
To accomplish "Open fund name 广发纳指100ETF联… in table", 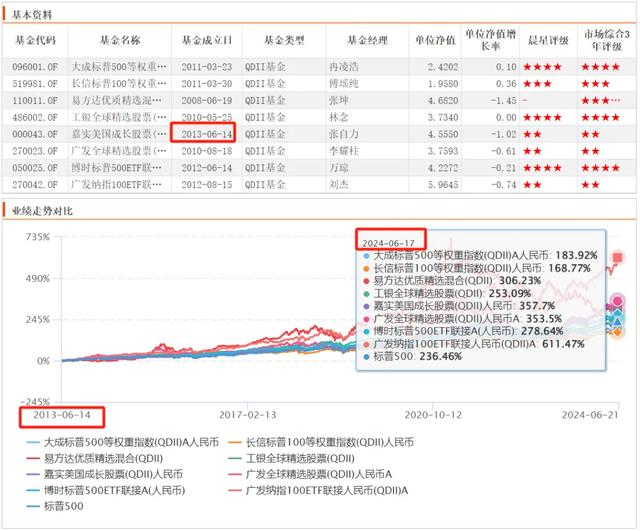I will pos(116,184).
